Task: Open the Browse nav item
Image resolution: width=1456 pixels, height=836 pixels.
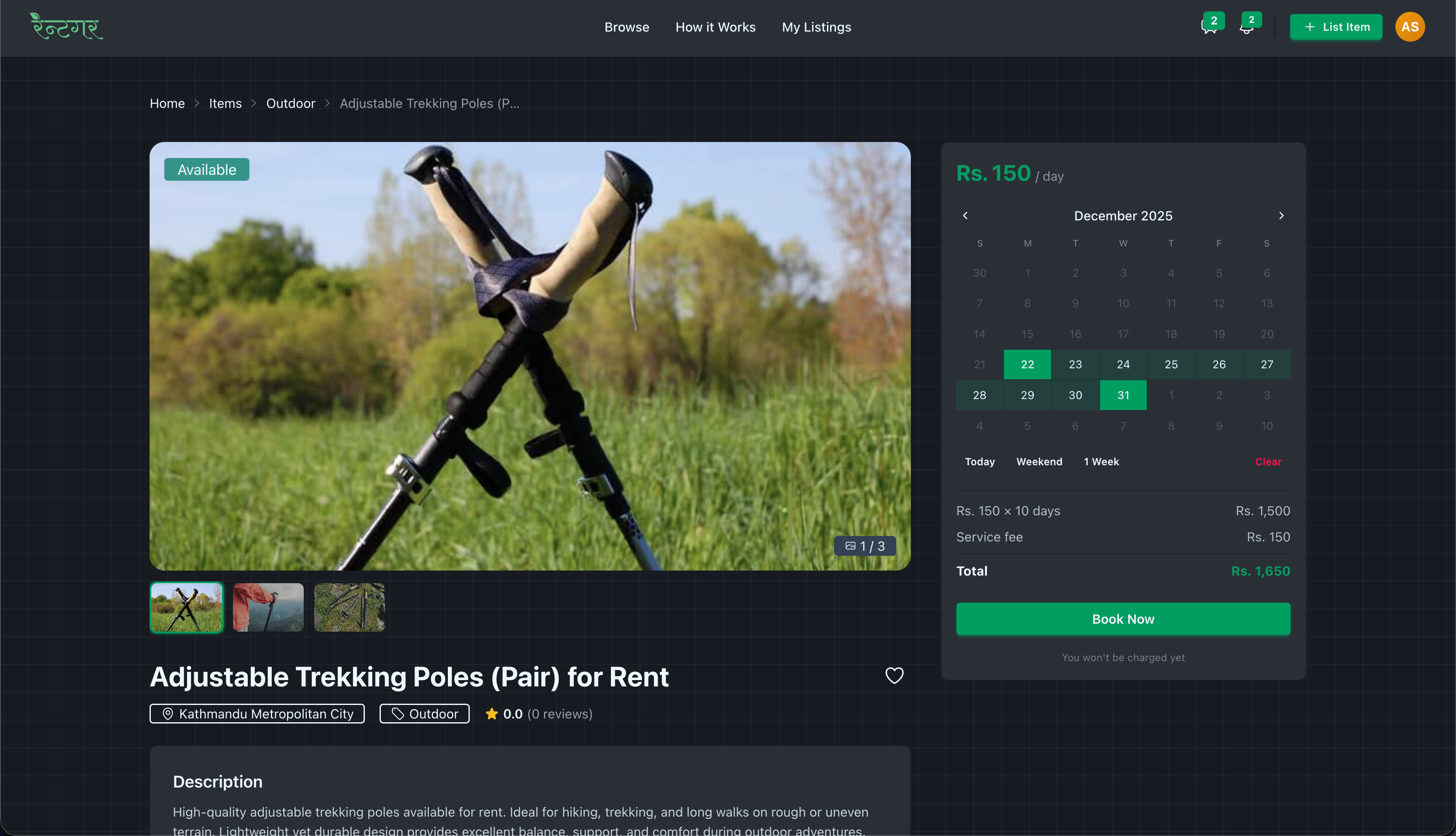Action: click(627, 27)
